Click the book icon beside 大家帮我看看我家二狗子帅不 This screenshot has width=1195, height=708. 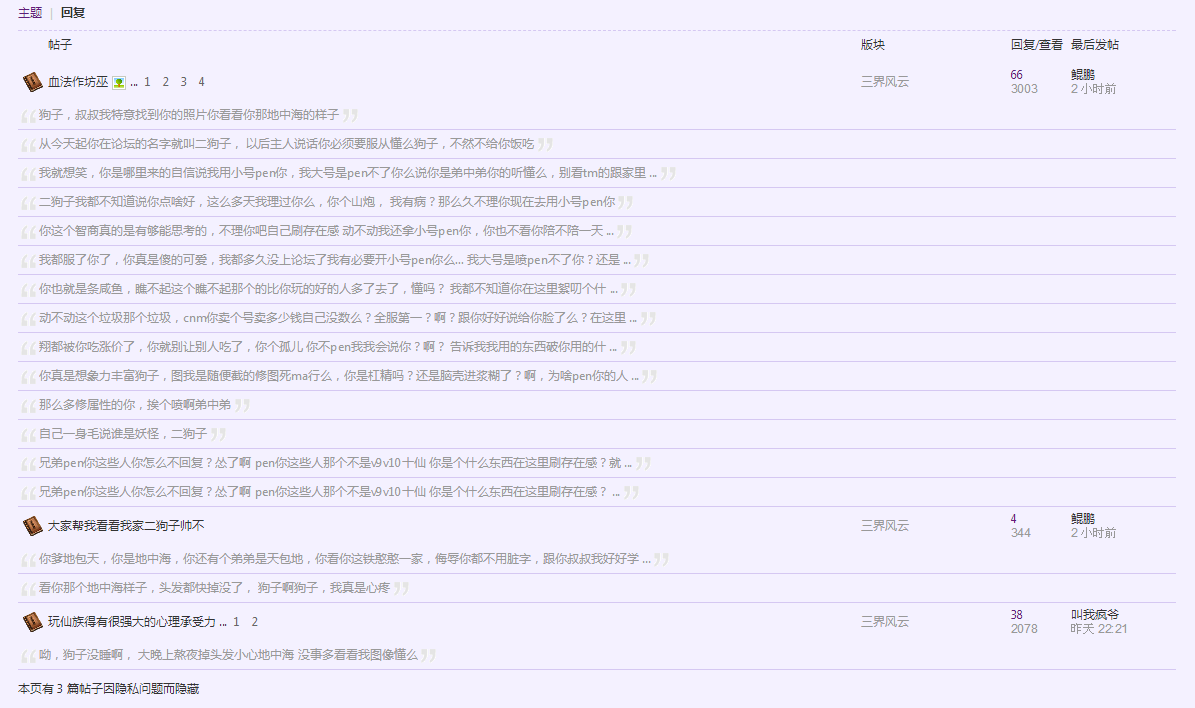click(31, 526)
